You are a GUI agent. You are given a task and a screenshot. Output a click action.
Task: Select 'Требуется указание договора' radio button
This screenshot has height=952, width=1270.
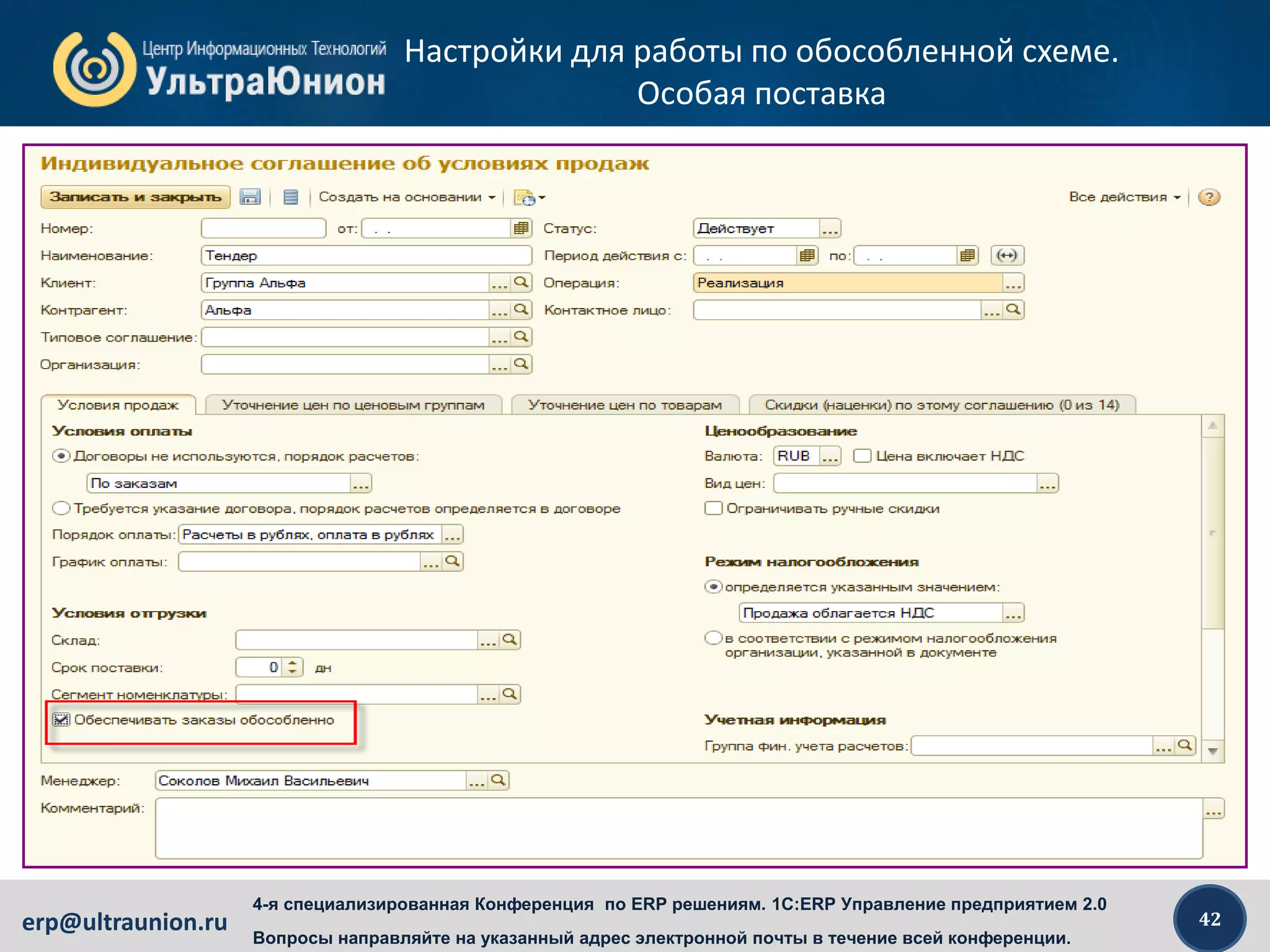point(61,508)
